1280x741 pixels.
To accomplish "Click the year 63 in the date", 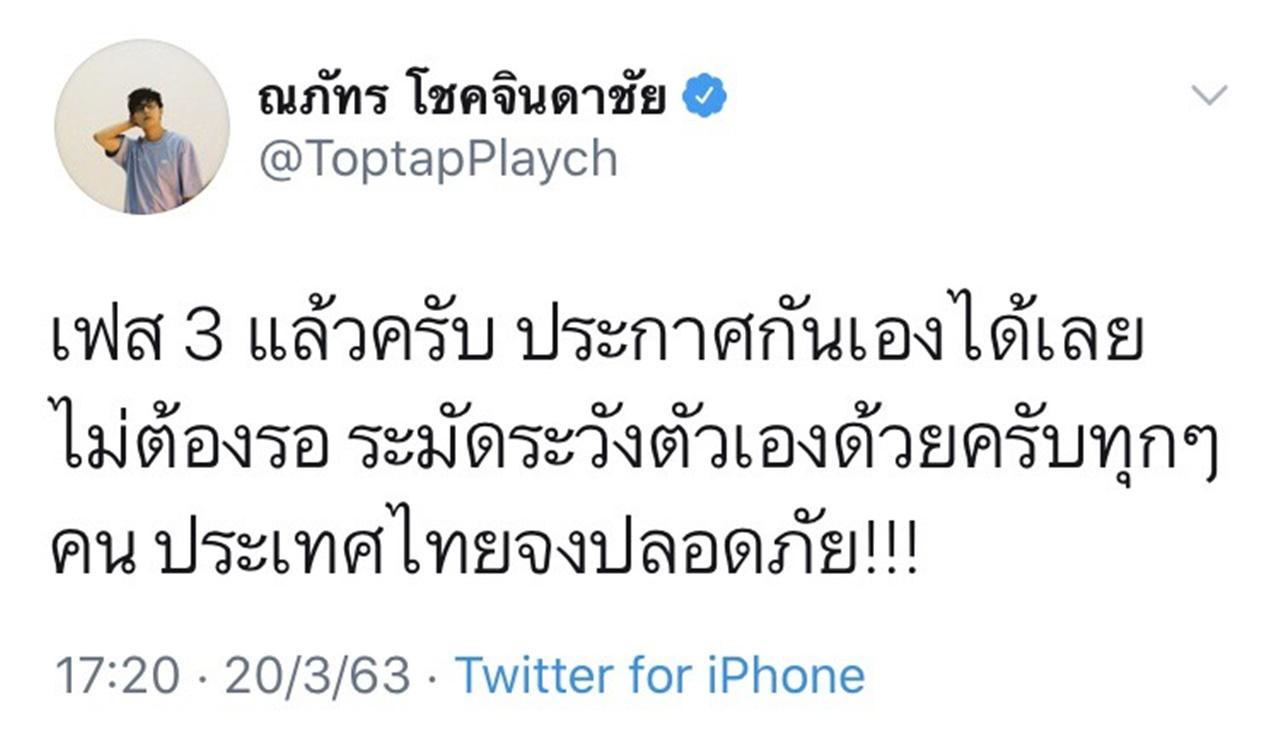I will [x=384, y=676].
